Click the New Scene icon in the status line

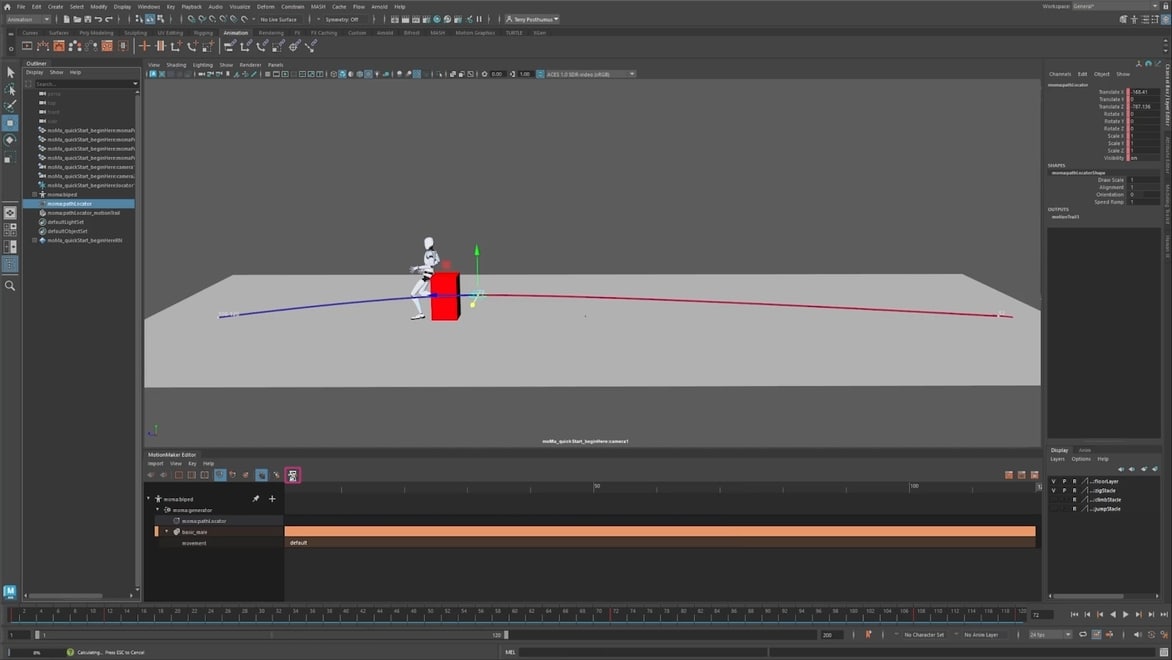[x=66, y=19]
